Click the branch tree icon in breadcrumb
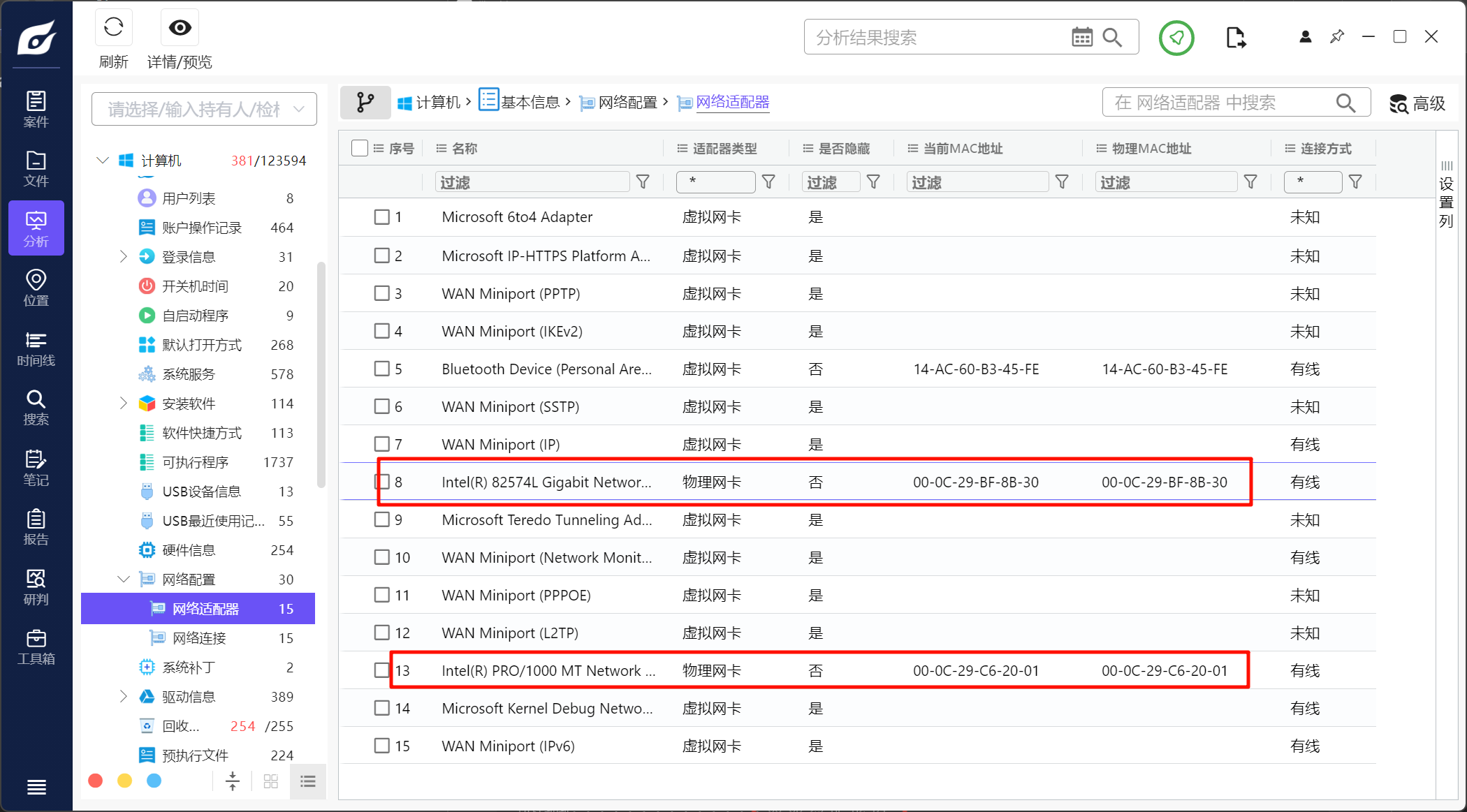Image resolution: width=1467 pixels, height=812 pixels. [x=365, y=103]
